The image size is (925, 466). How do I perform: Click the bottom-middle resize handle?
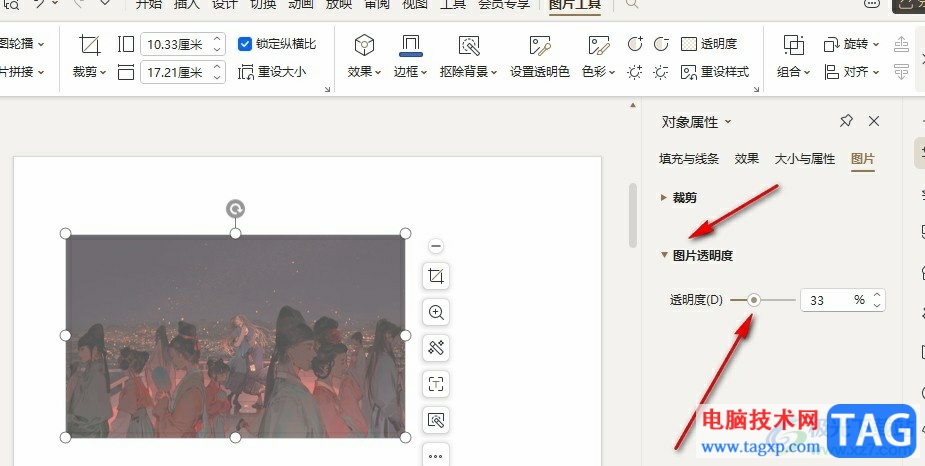tap(235, 438)
